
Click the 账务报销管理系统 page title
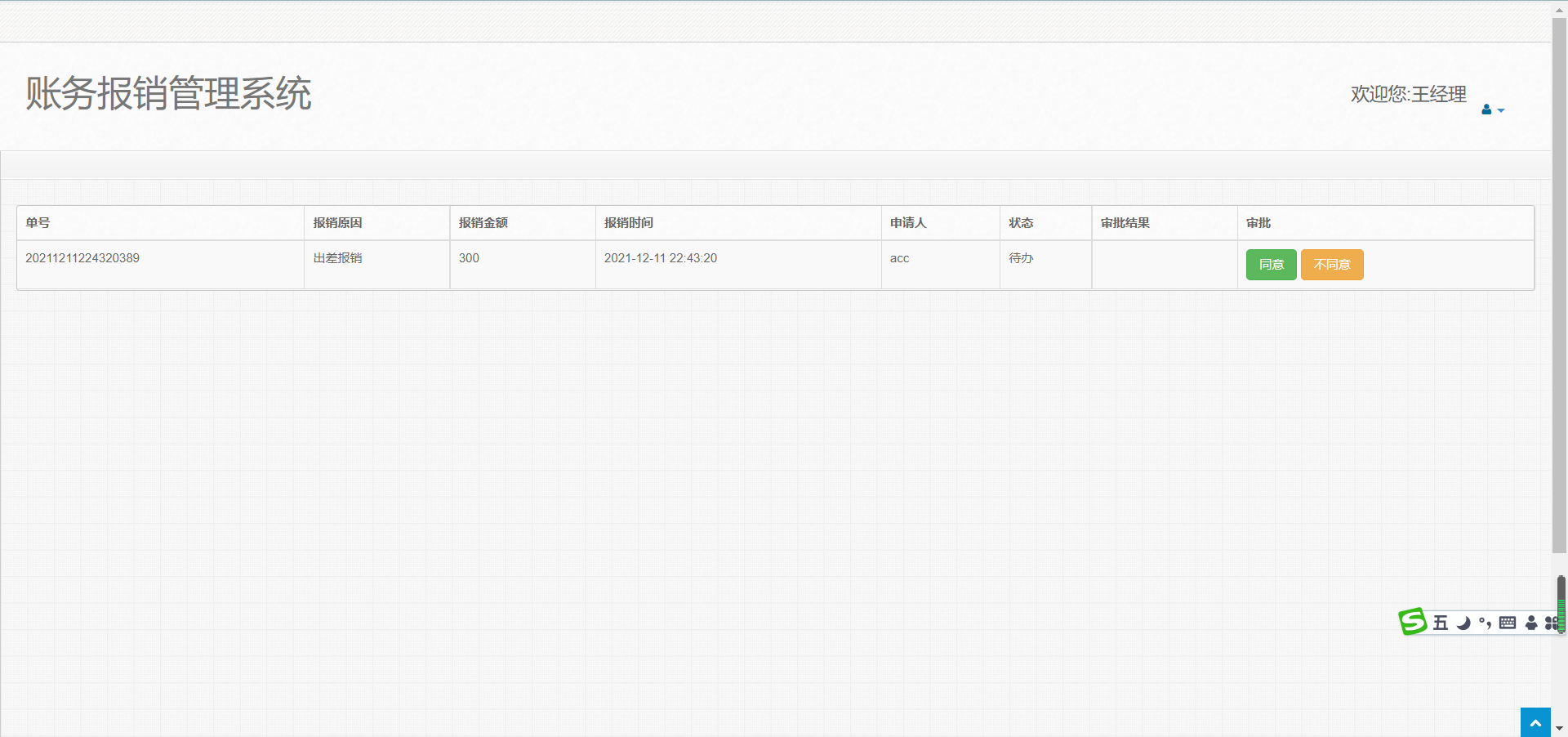(168, 93)
